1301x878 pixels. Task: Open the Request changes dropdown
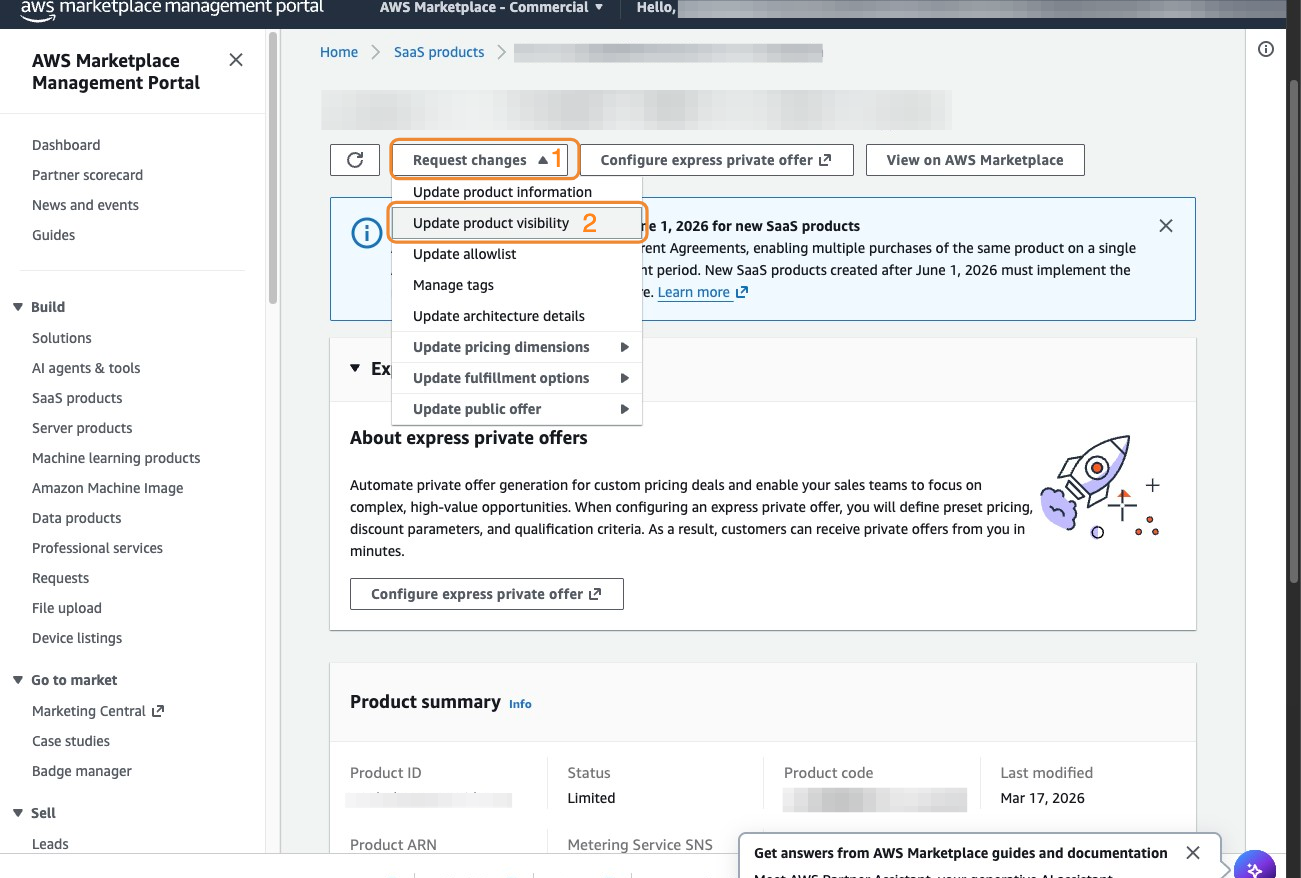(481, 160)
